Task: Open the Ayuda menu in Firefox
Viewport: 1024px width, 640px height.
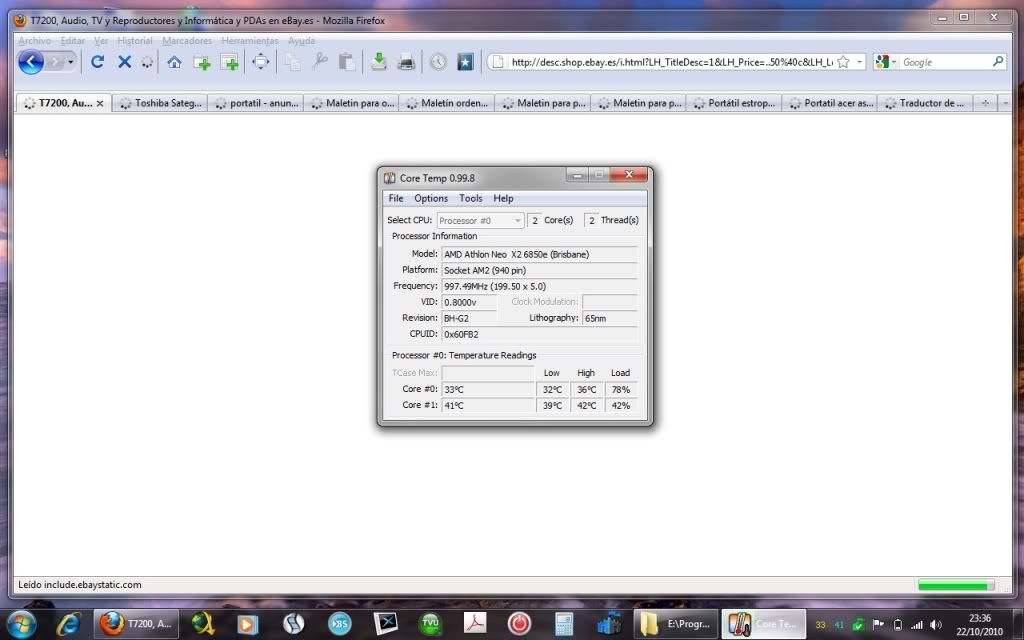Action: pyautogui.click(x=301, y=40)
